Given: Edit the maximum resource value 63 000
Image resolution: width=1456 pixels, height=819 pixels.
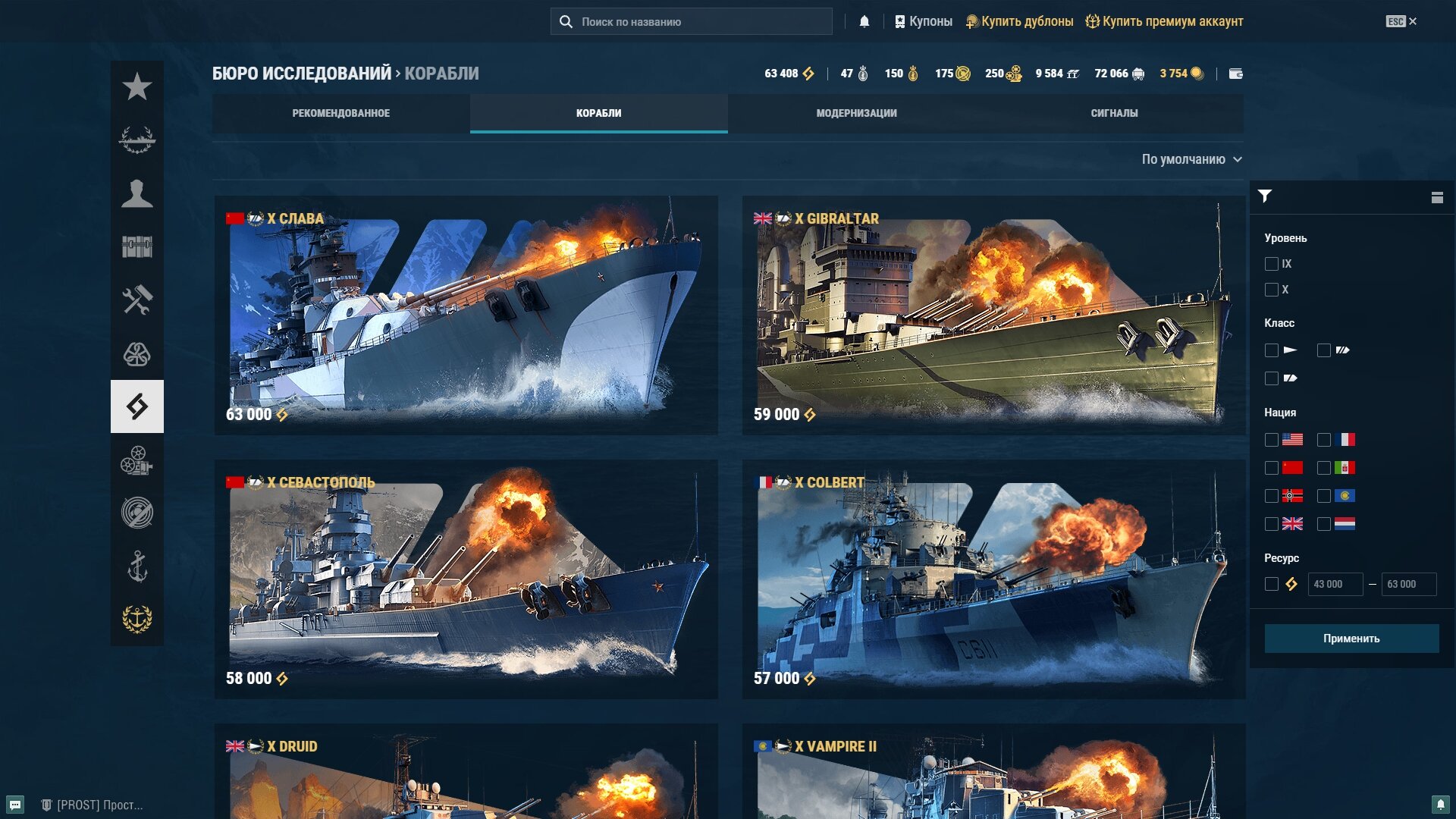Looking at the screenshot, I should click(1408, 584).
